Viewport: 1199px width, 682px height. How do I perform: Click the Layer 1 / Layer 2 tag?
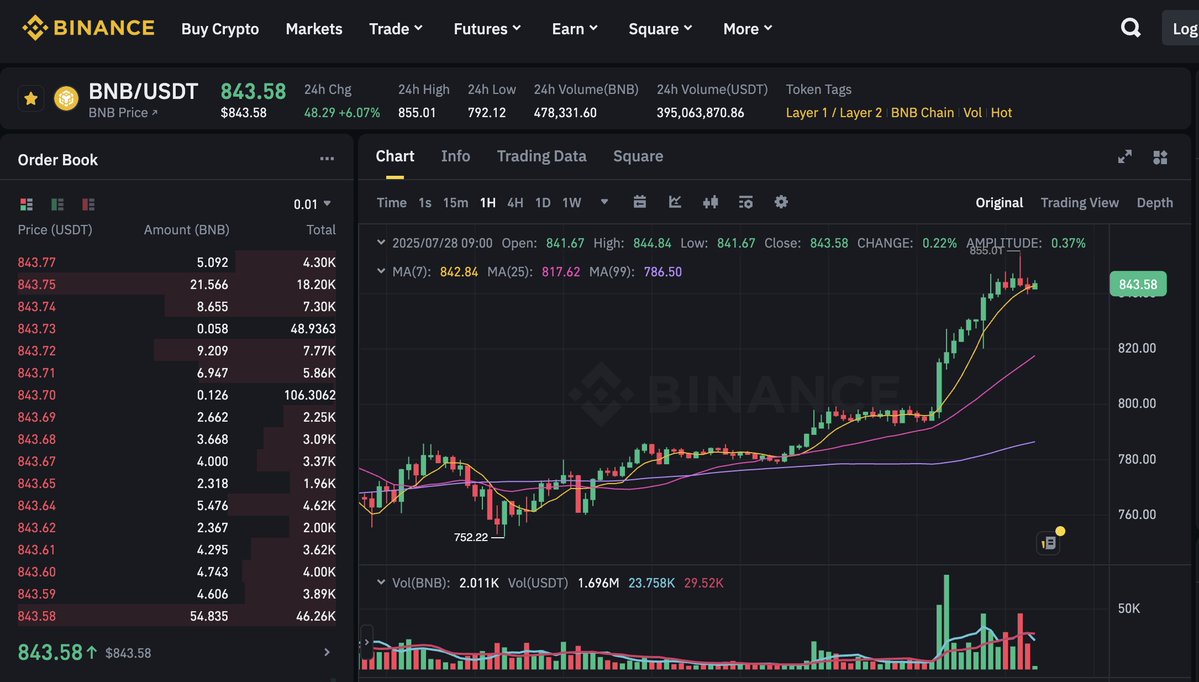click(x=833, y=112)
